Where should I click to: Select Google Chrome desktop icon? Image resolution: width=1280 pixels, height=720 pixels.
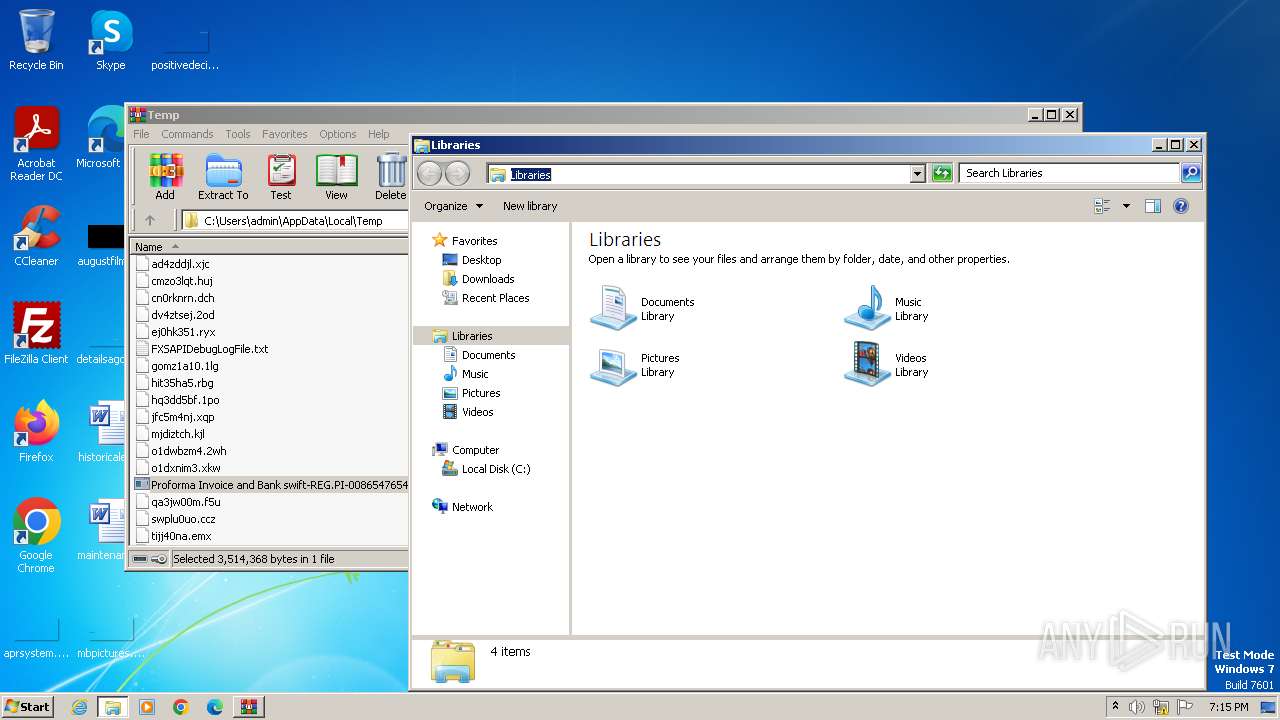[36, 535]
